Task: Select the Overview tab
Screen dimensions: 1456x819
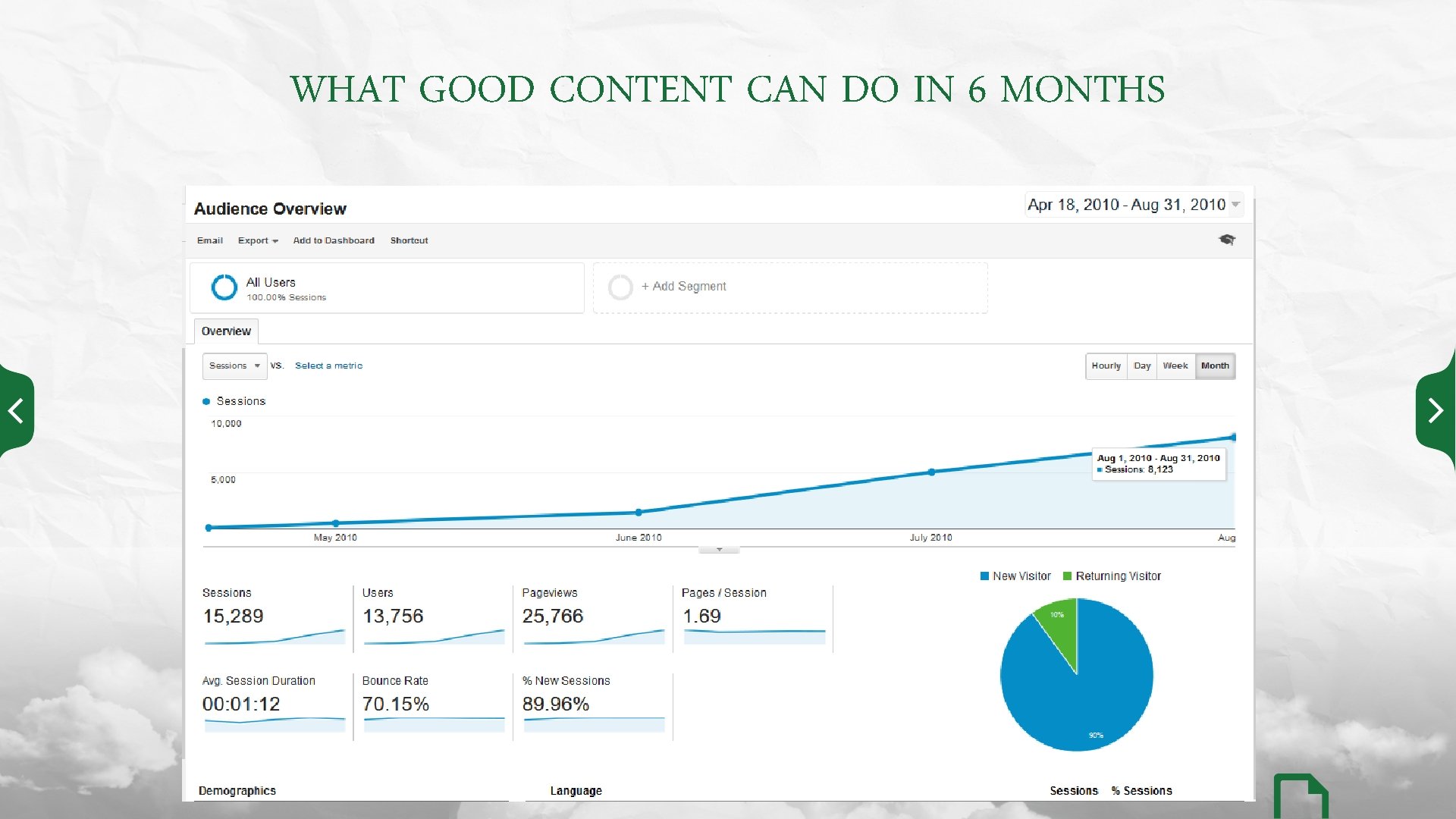Action: [x=222, y=331]
